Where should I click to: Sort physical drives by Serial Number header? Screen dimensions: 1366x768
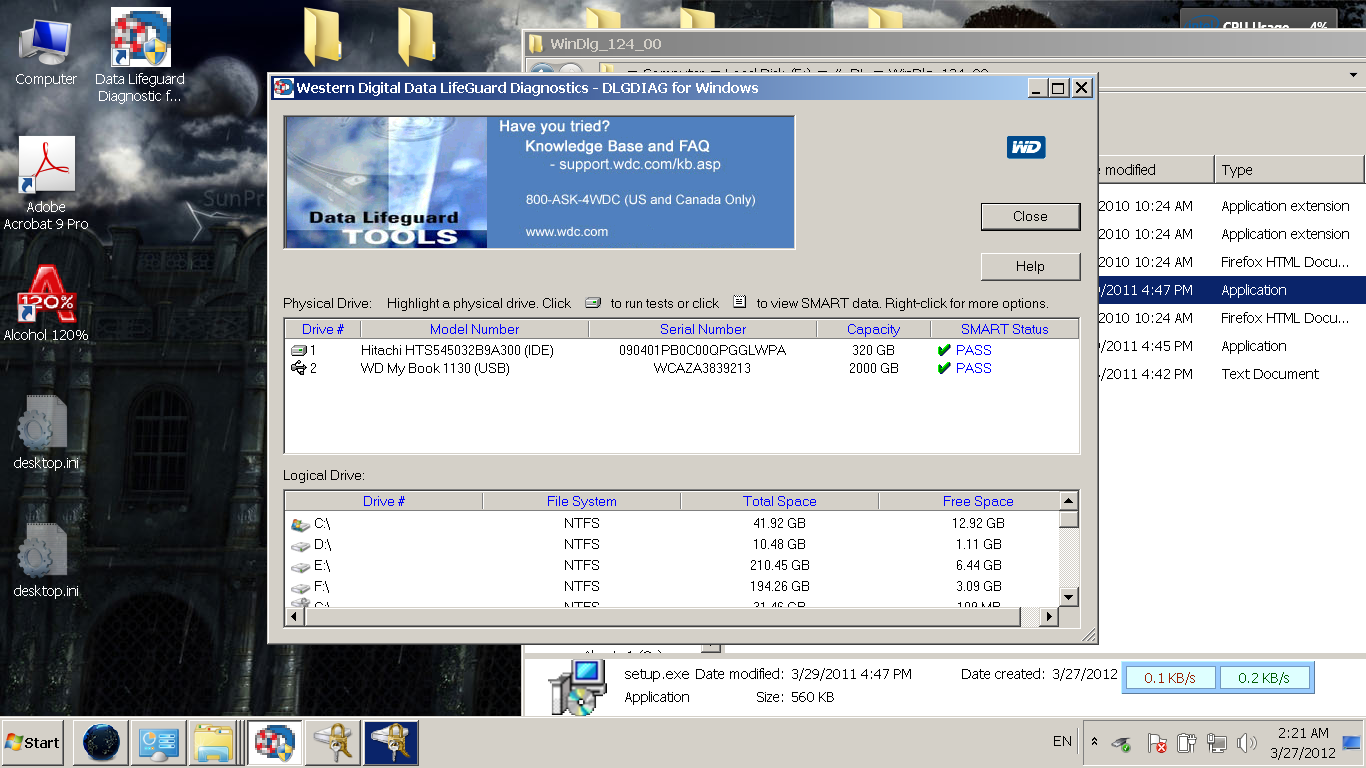click(x=703, y=329)
